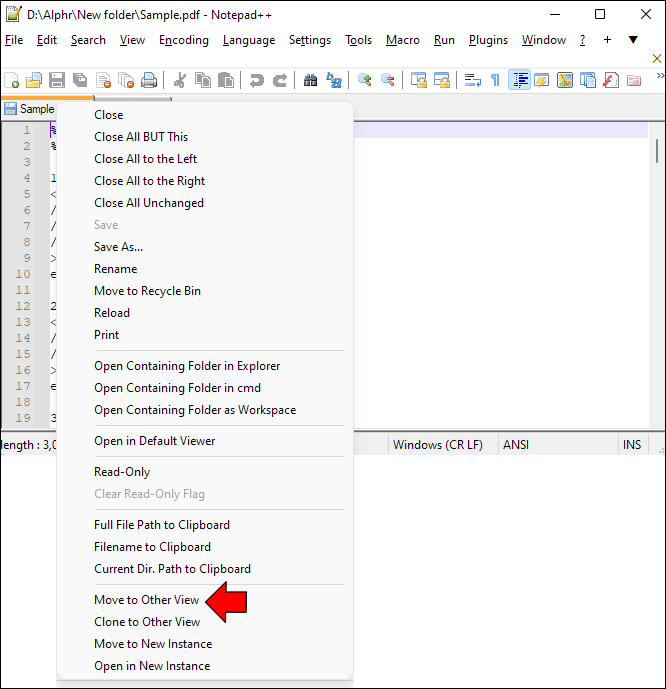Open the Settings menu
This screenshot has width=666, height=689.
pyautogui.click(x=310, y=40)
